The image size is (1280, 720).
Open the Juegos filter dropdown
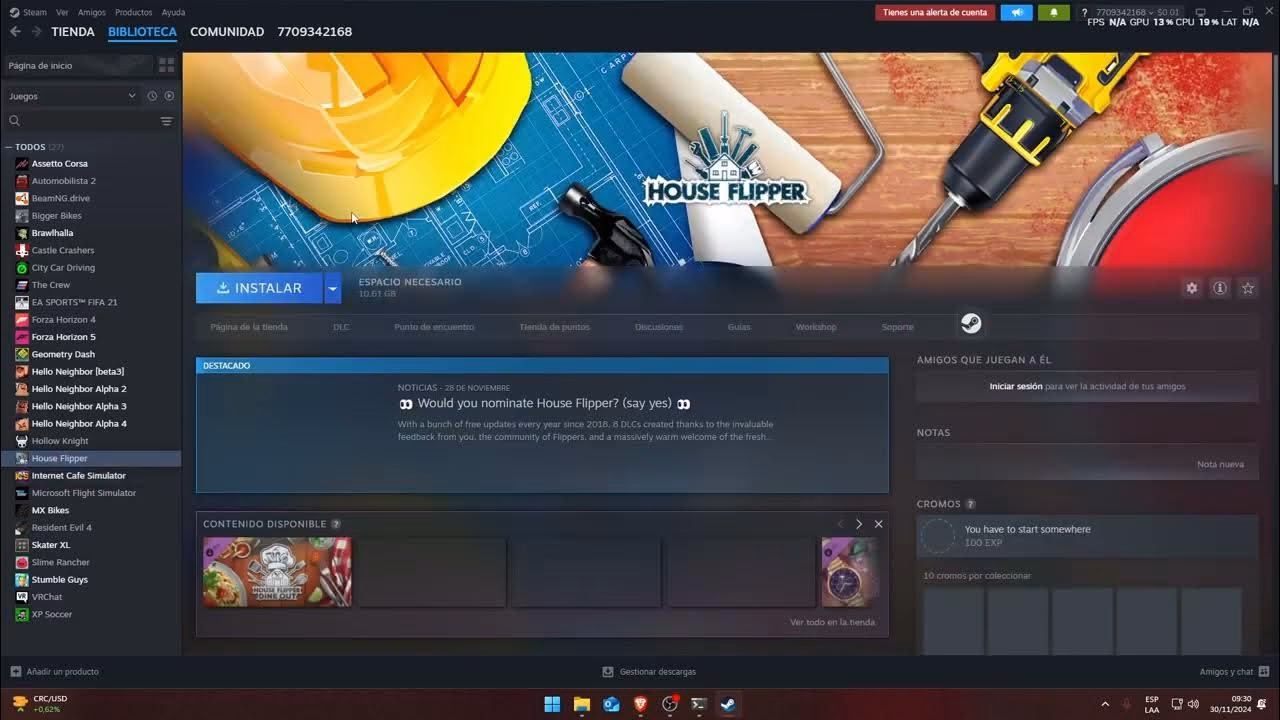[x=72, y=96]
